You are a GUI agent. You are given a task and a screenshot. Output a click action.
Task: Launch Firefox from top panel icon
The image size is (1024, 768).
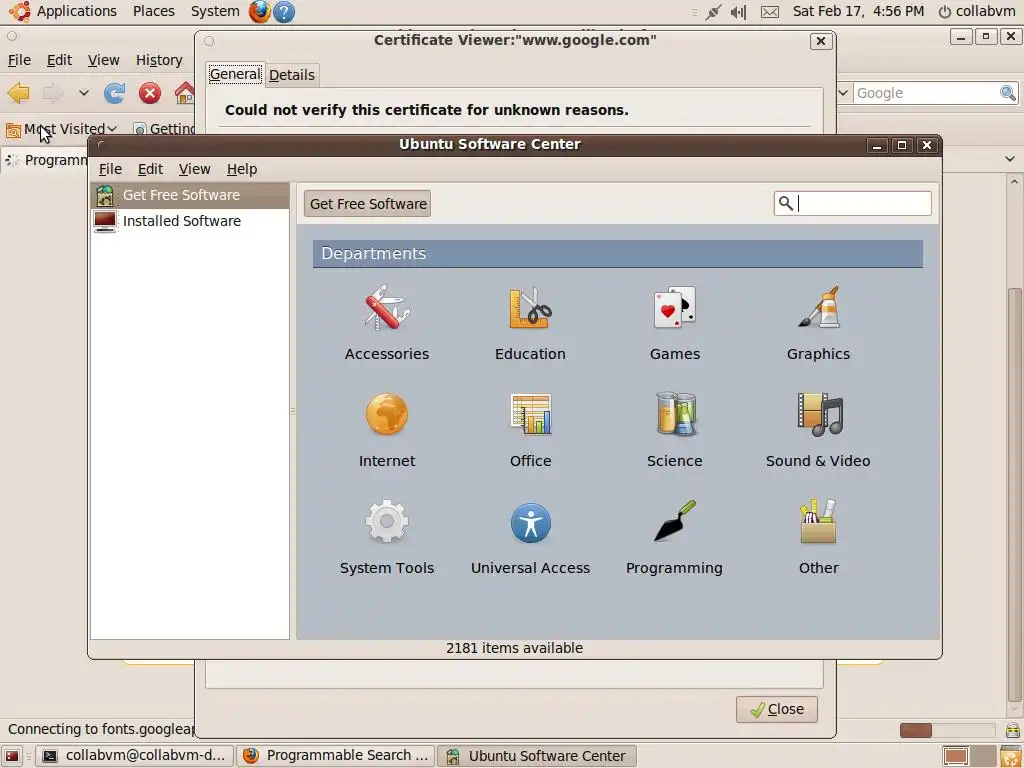point(259,12)
